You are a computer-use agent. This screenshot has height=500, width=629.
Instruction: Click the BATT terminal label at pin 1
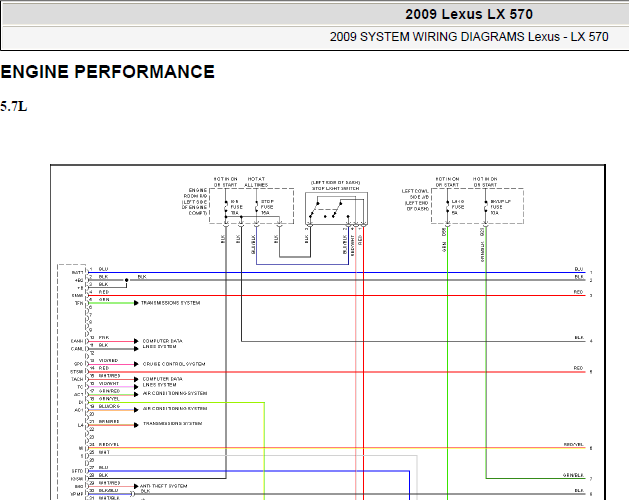(78, 272)
